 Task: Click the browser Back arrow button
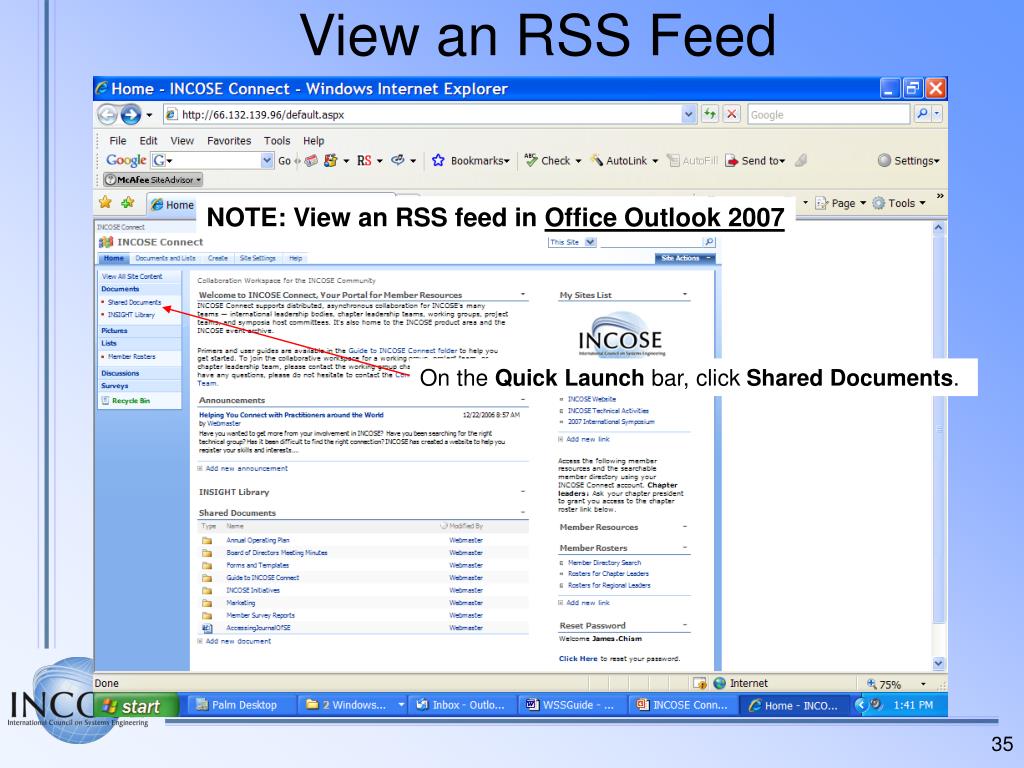pos(108,114)
